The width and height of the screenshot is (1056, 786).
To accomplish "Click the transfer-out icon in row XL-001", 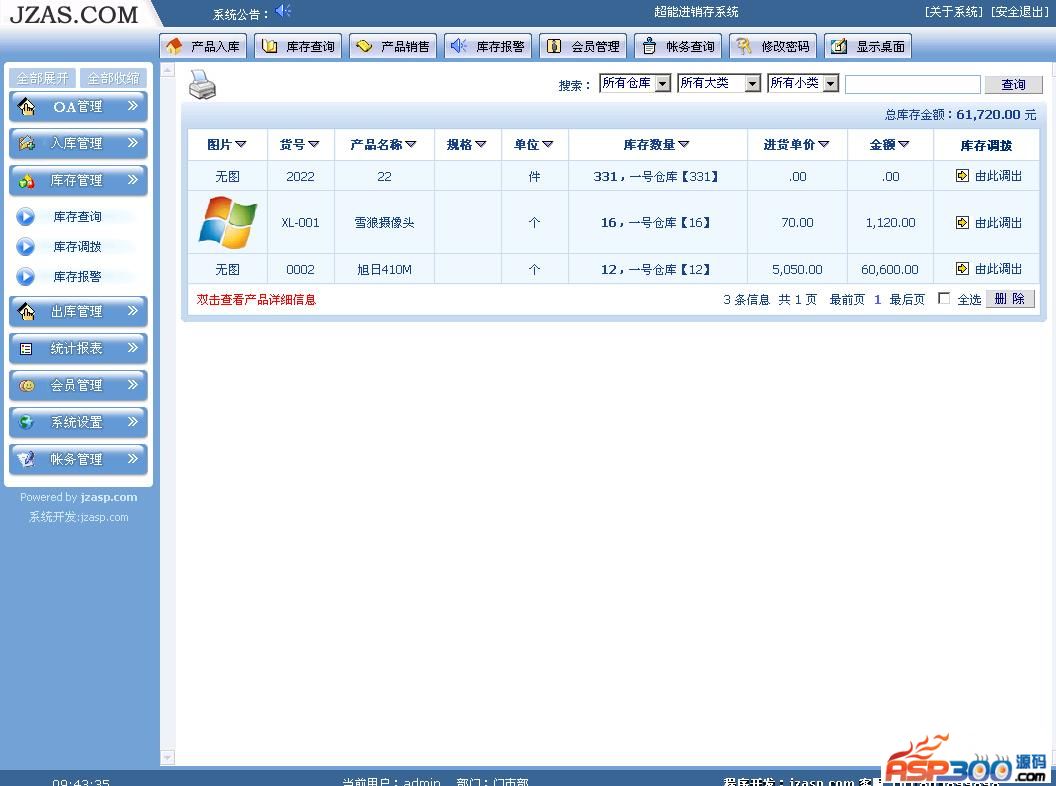I will (962, 222).
